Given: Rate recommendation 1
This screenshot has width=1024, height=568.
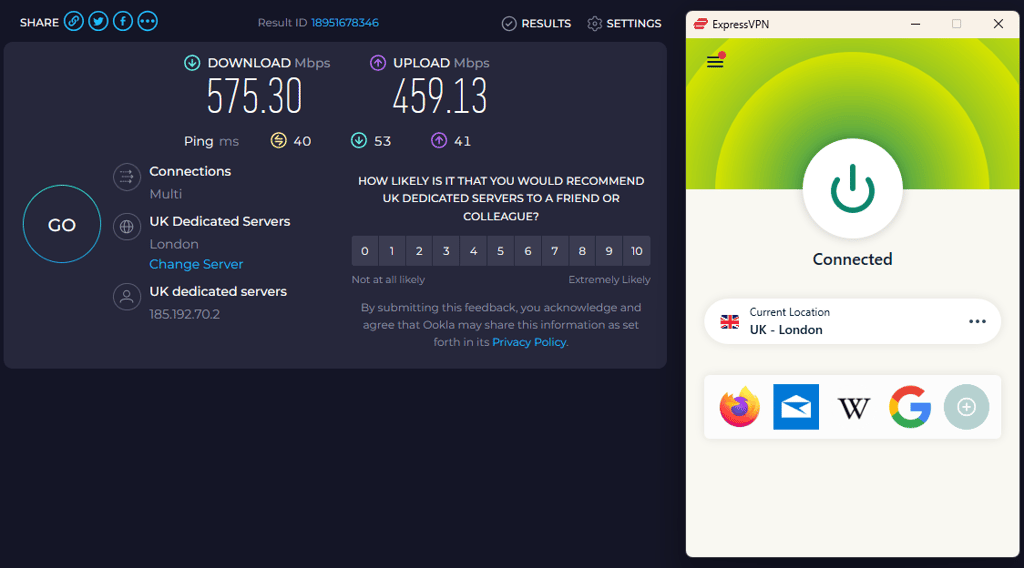Looking at the screenshot, I should [392, 251].
